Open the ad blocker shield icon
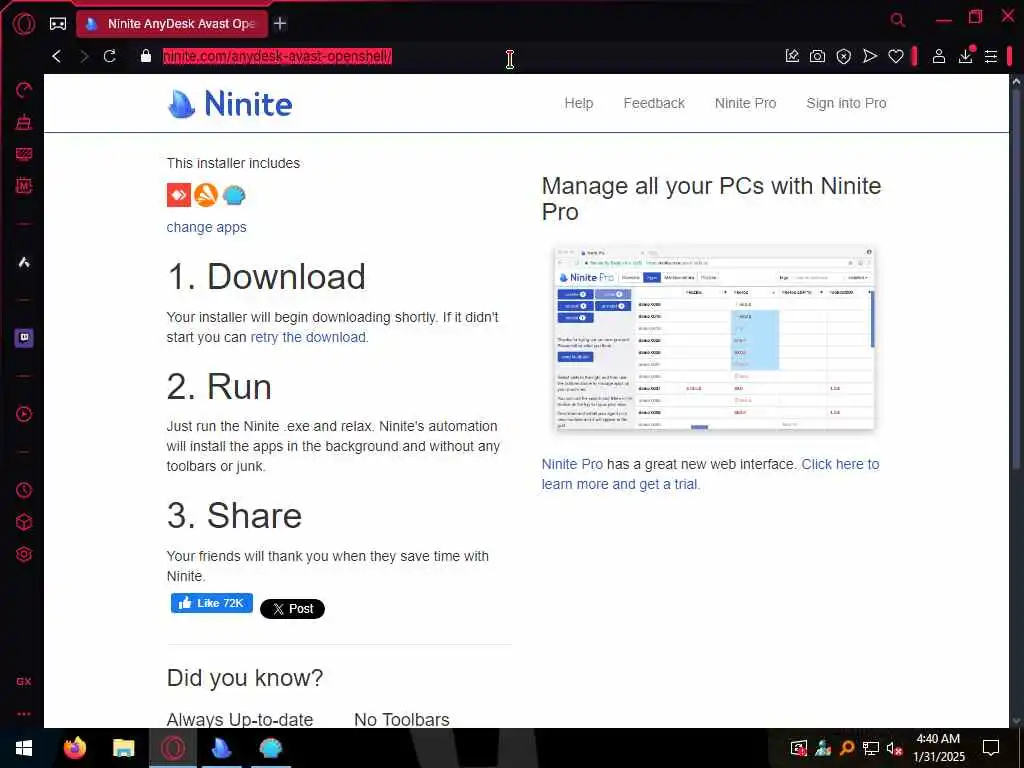Screen dimensions: 1024x768 843,56
